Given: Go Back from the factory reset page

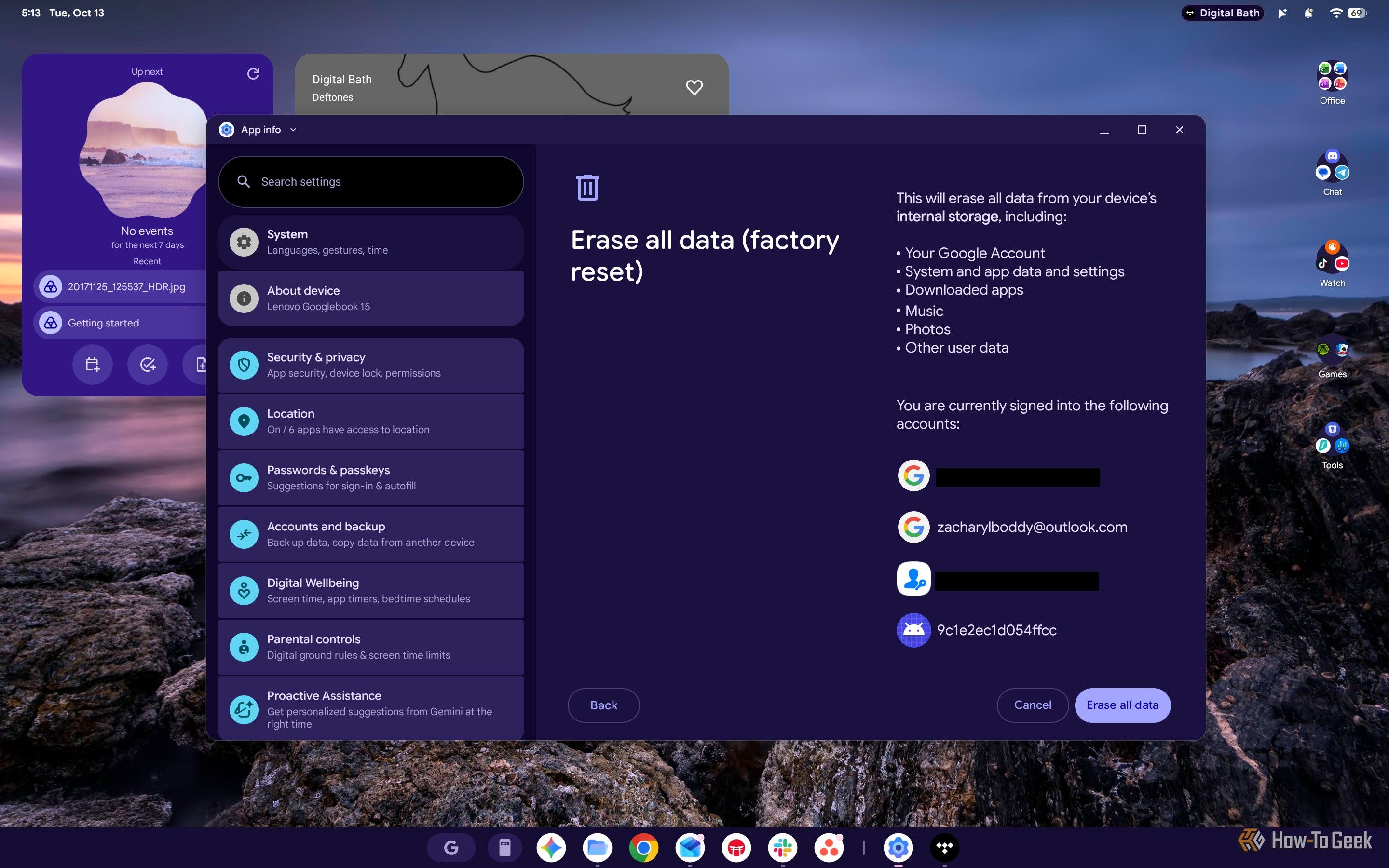Looking at the screenshot, I should 603,705.
